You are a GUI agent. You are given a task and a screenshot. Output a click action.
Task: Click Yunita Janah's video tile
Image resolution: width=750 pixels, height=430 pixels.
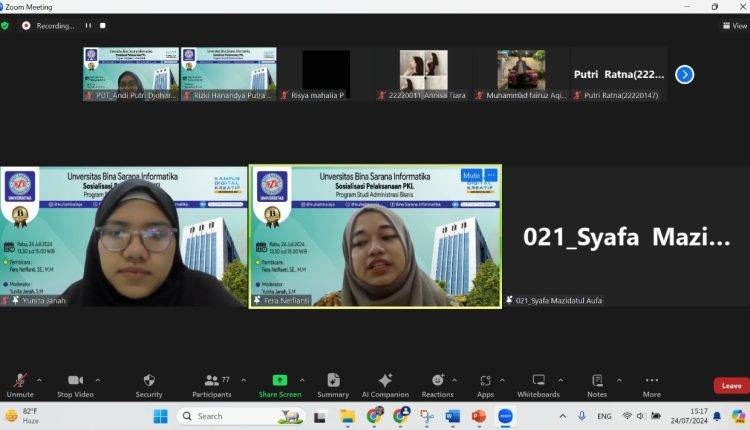123,236
